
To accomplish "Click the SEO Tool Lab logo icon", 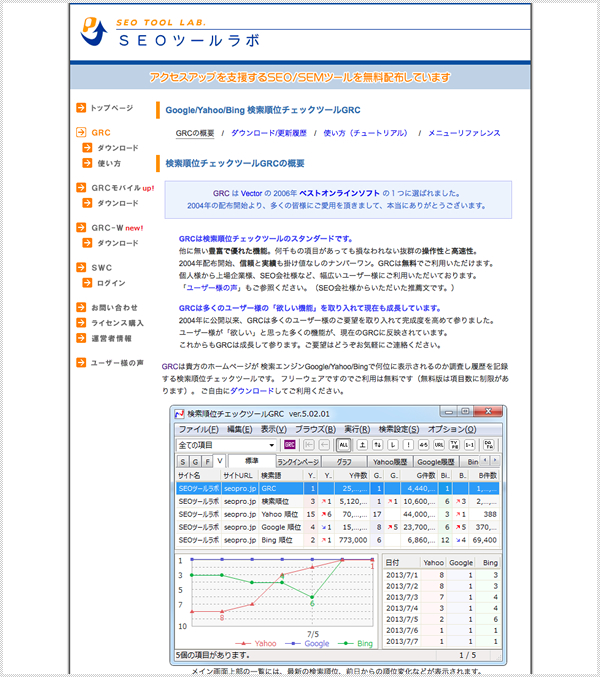I will 94,31.
